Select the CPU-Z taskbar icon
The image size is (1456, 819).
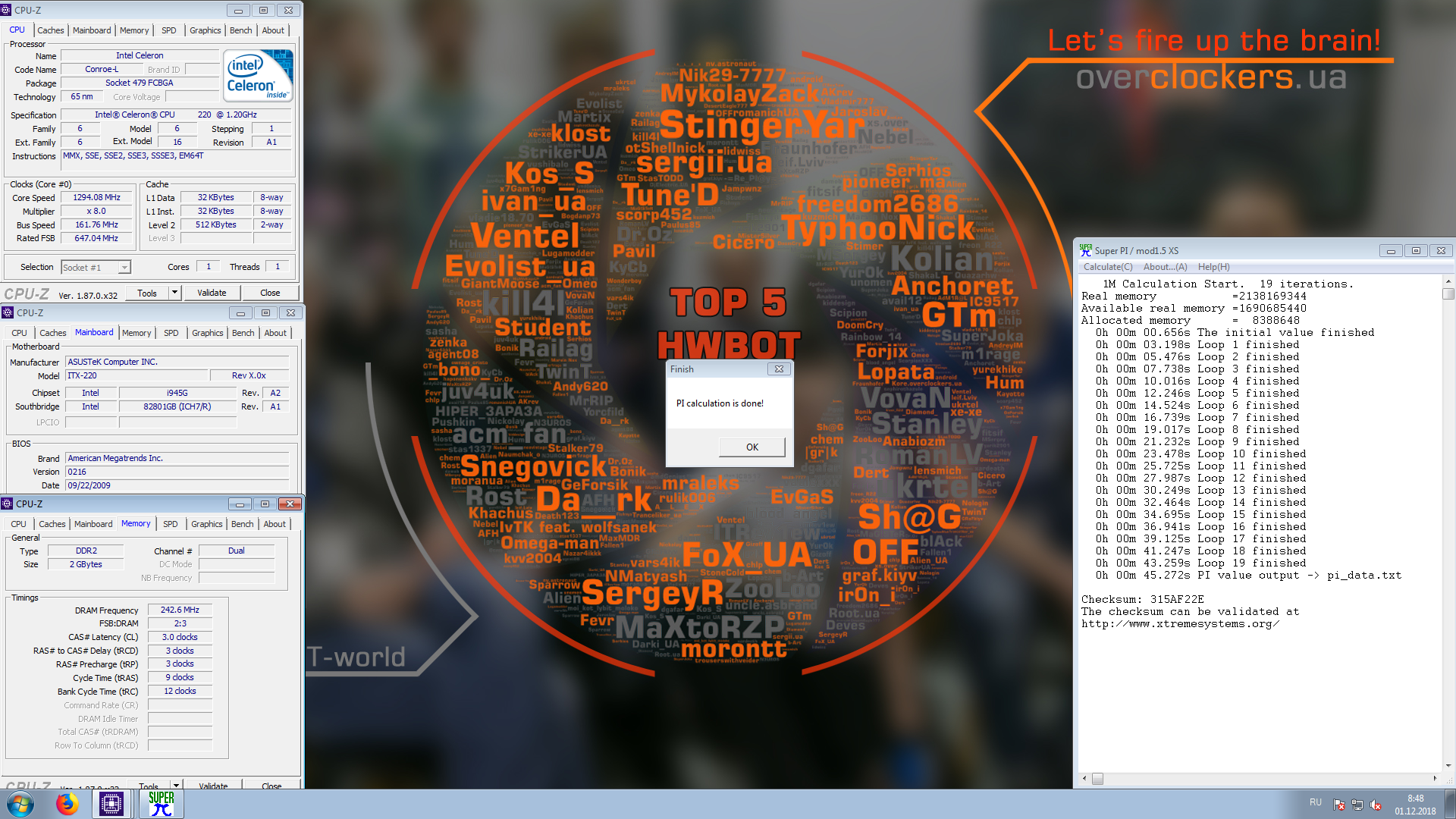click(x=111, y=804)
